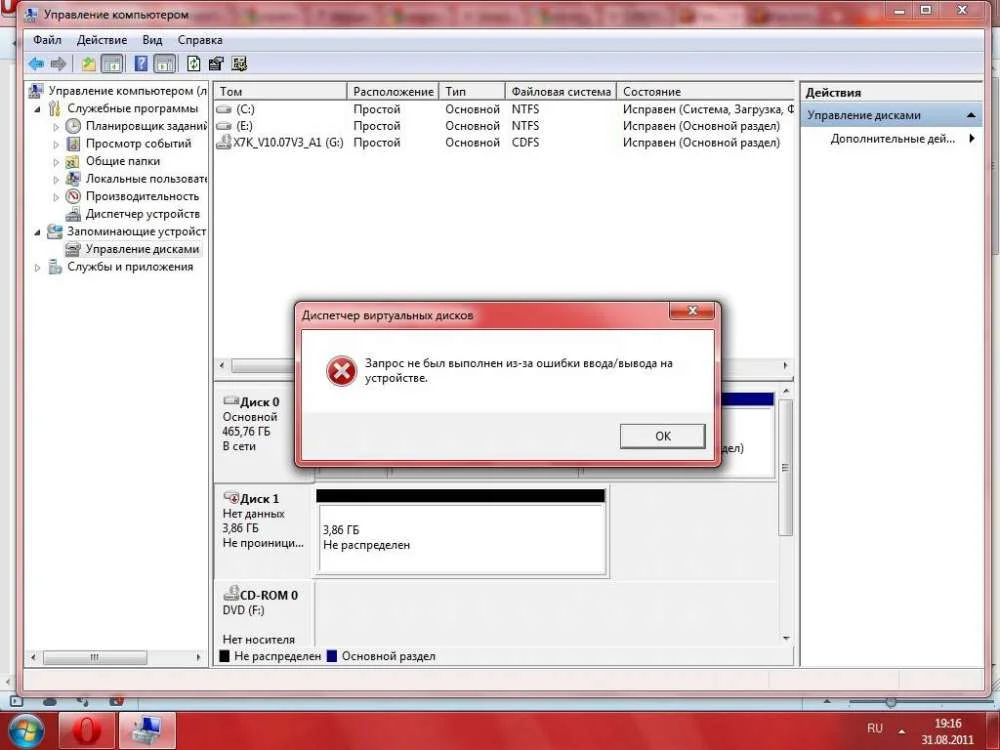Select Управление дисками in the tree
1000x750 pixels.
pyautogui.click(x=142, y=249)
